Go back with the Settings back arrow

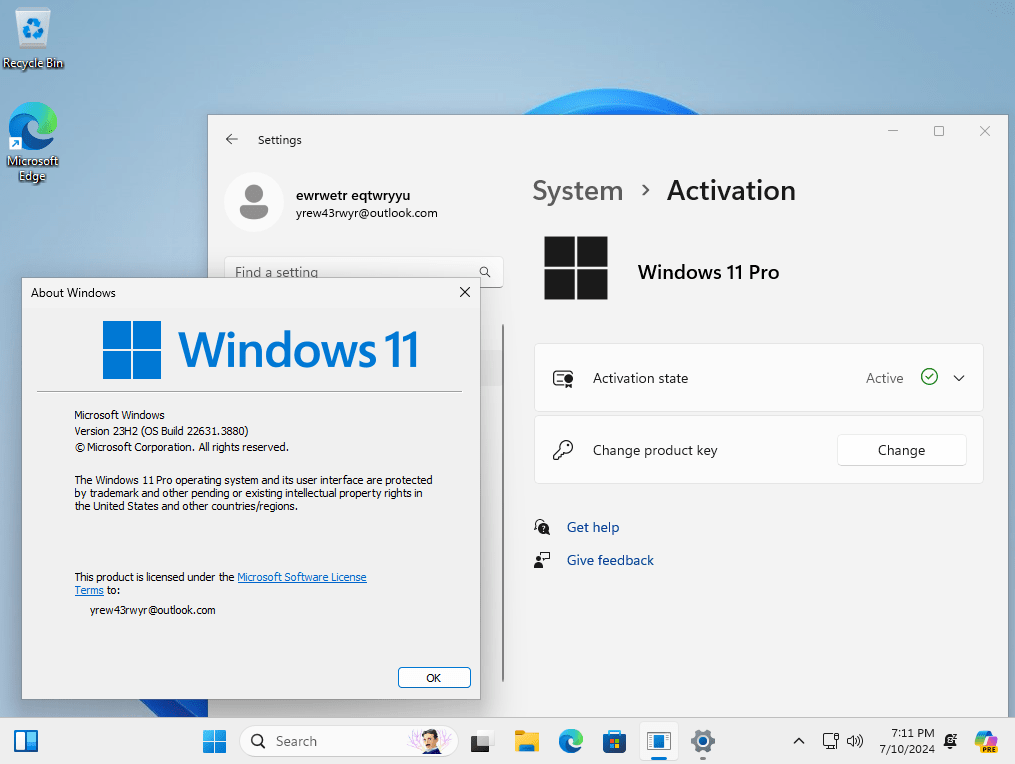(232, 140)
